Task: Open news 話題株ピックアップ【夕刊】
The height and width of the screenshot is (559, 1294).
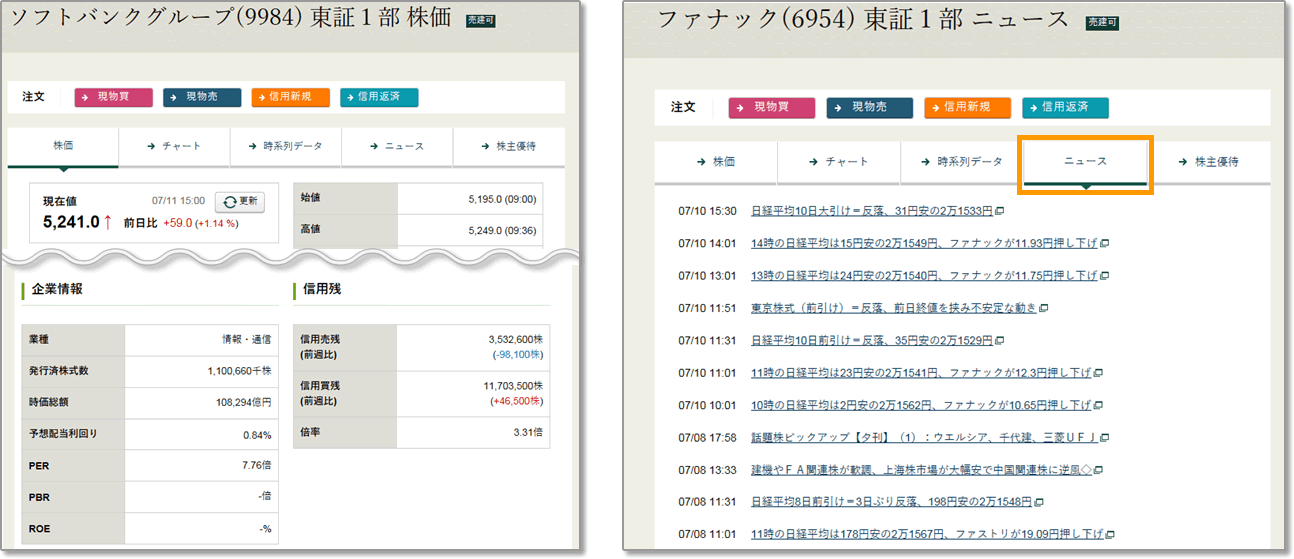Action: (x=924, y=437)
